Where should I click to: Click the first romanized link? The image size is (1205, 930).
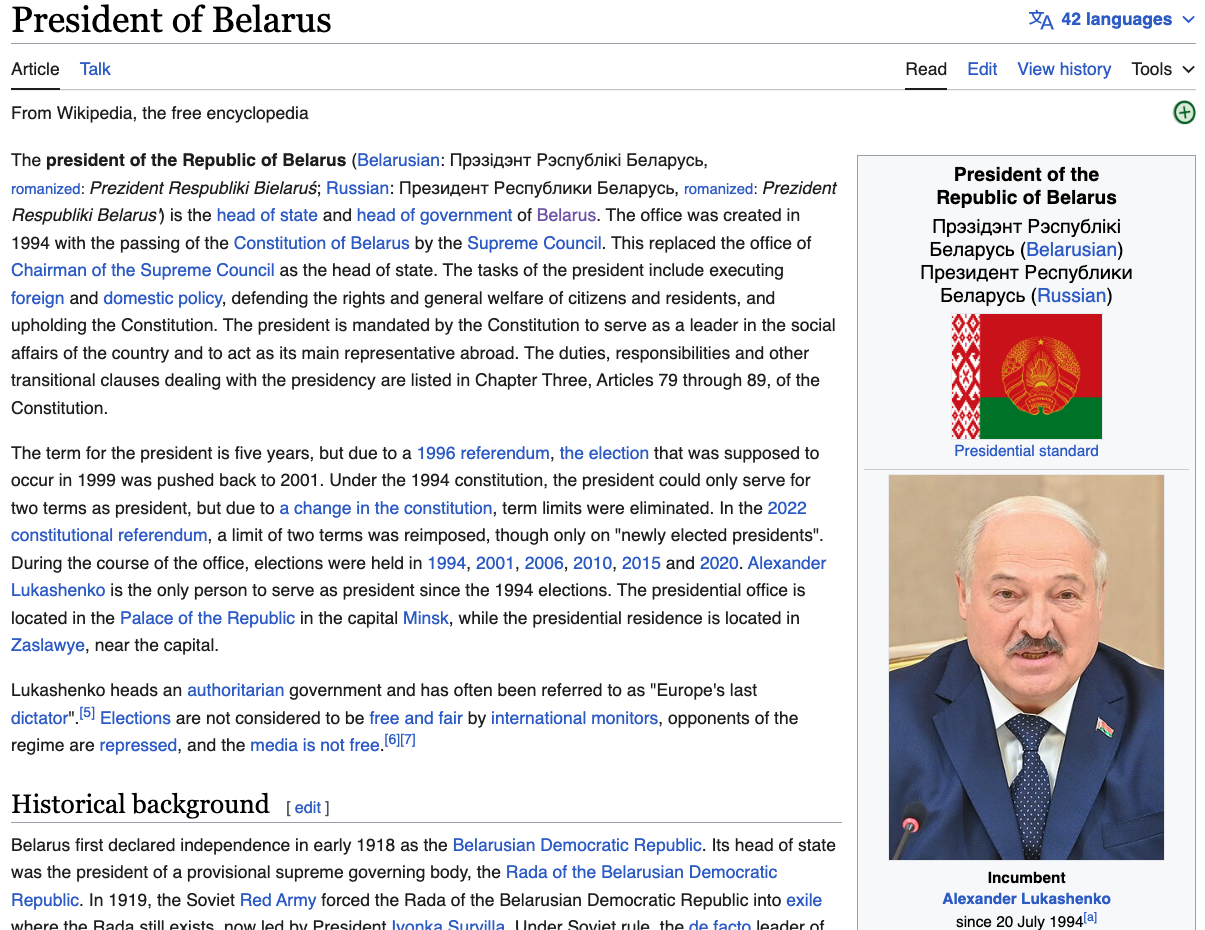coord(45,189)
